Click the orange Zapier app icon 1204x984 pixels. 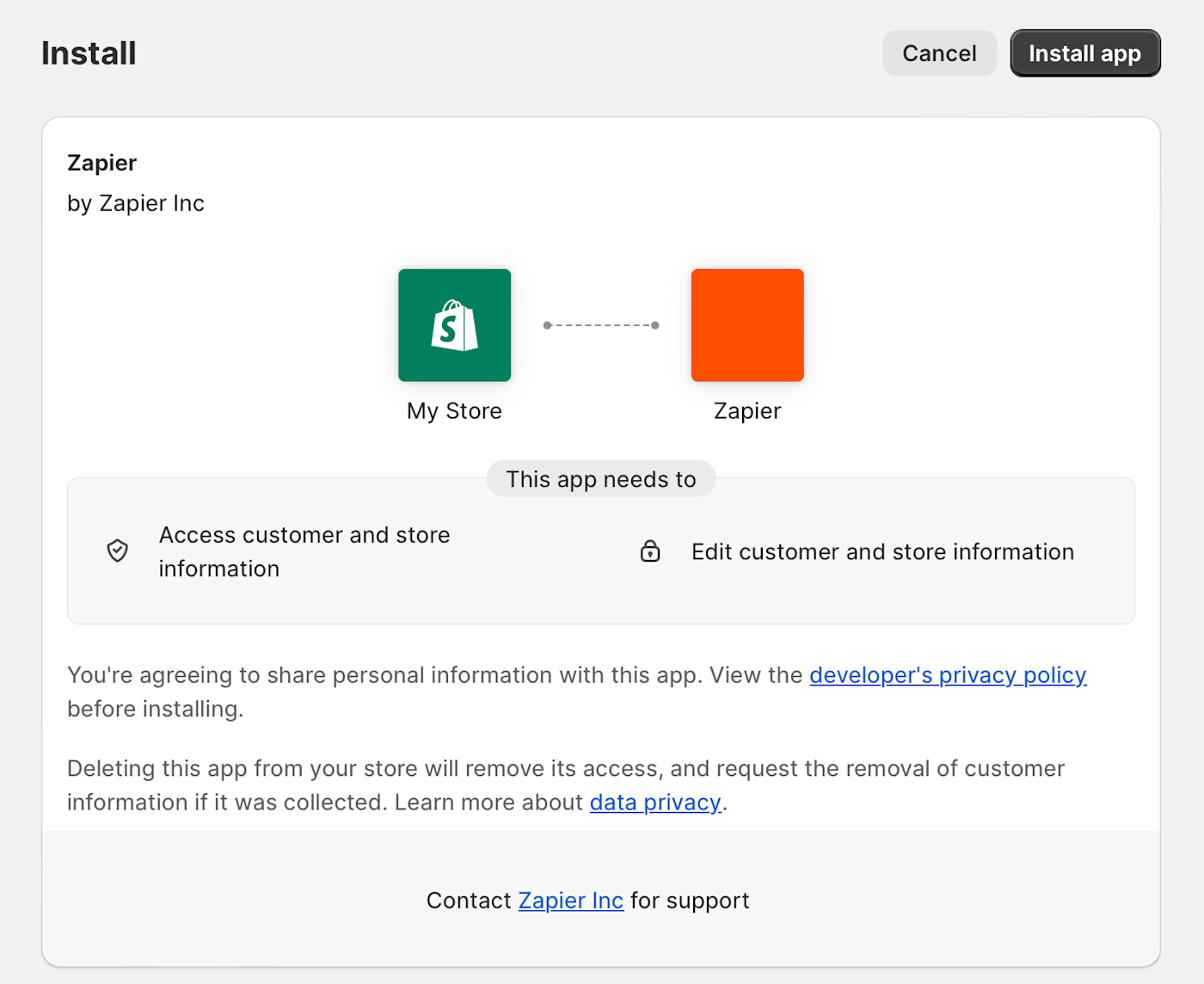click(747, 325)
